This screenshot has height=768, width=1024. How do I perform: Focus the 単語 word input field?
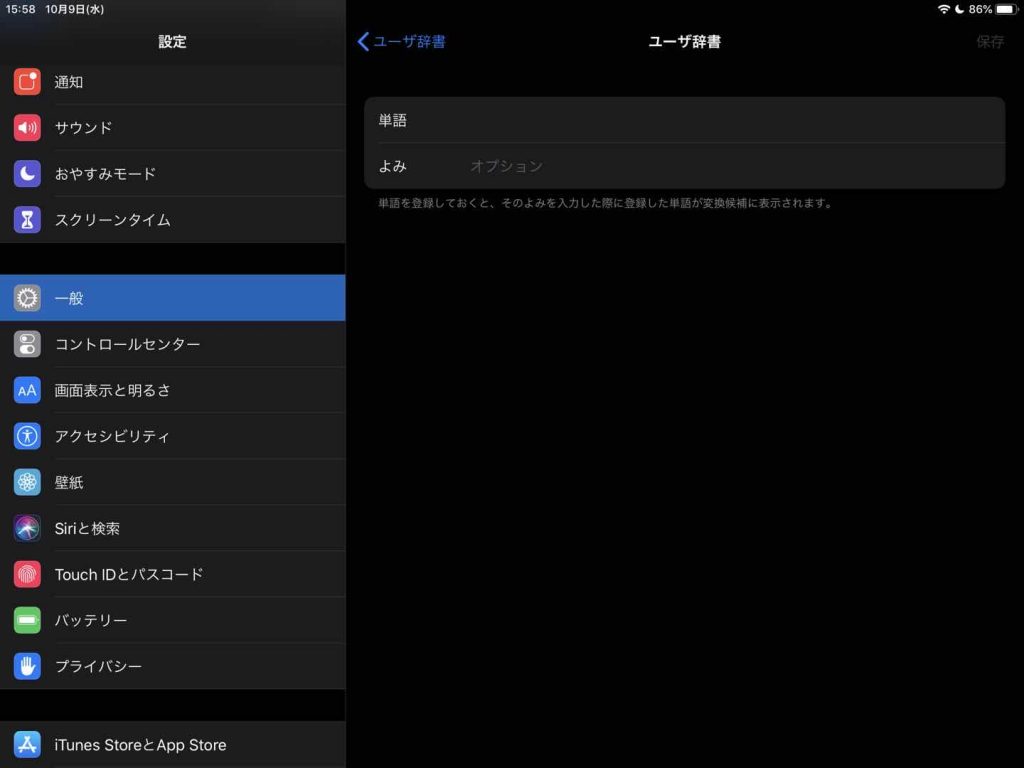click(700, 120)
